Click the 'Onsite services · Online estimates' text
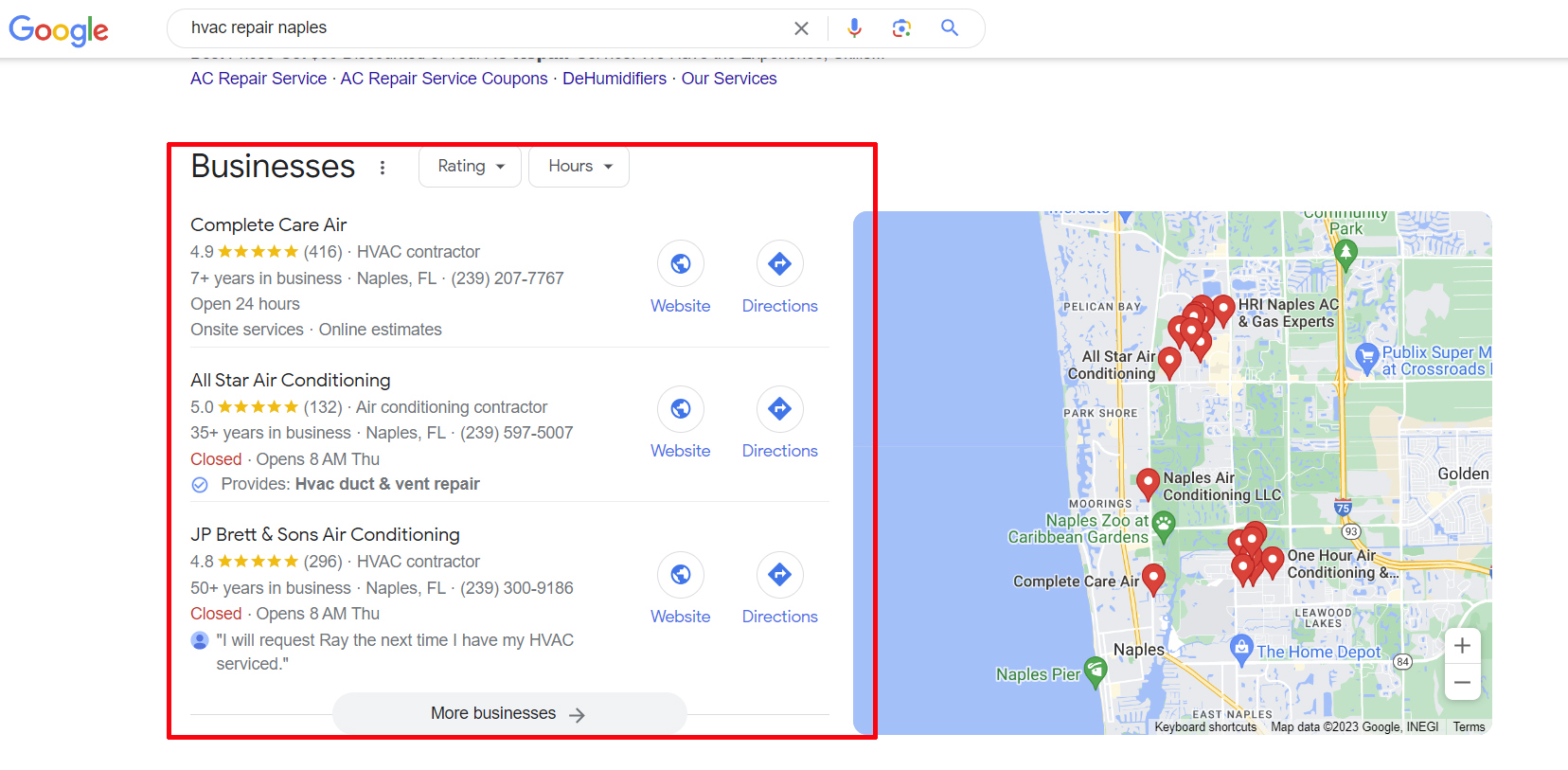1568x770 pixels. pos(316,330)
